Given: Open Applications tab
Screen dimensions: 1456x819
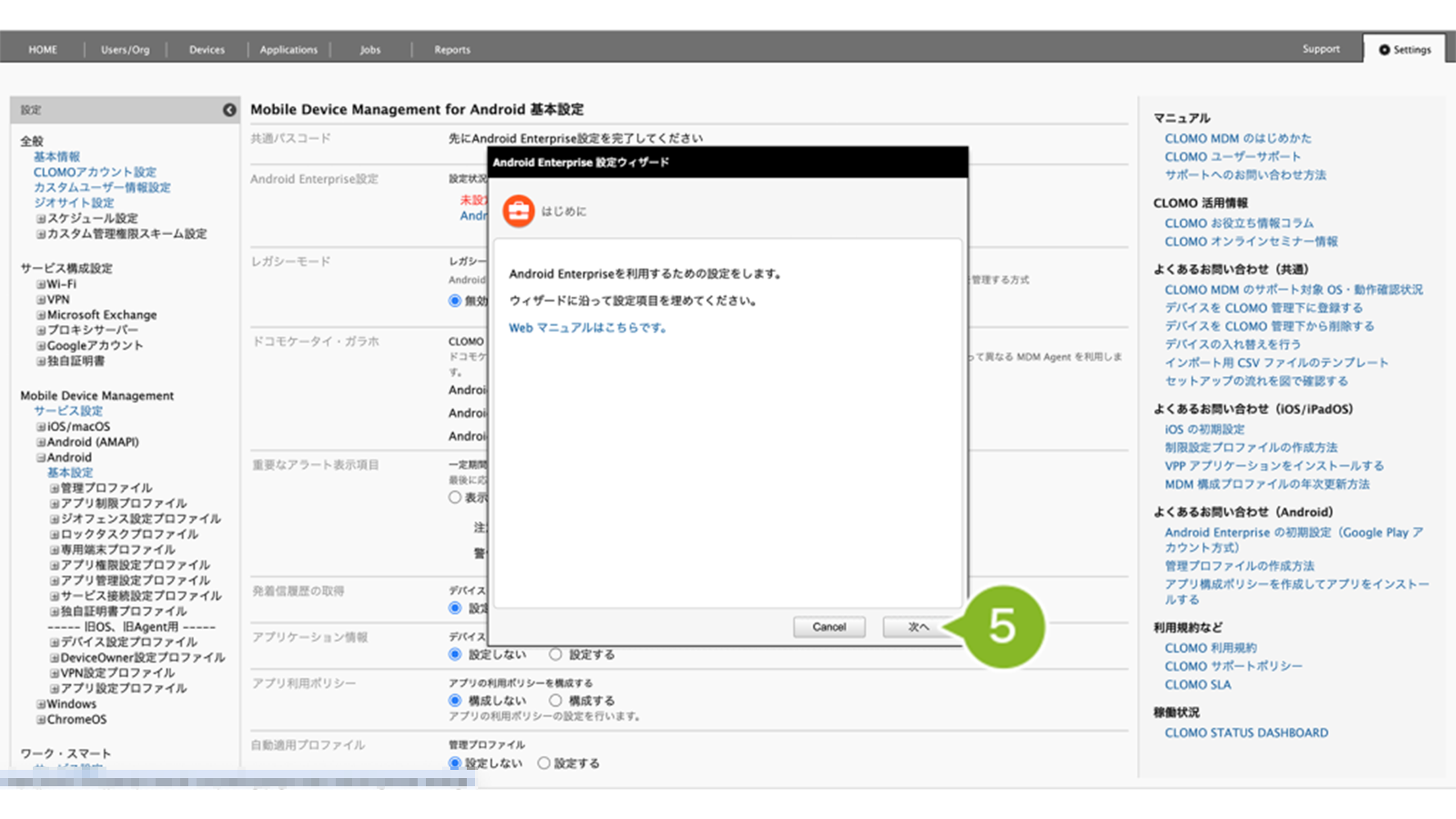Looking at the screenshot, I should pos(288,50).
